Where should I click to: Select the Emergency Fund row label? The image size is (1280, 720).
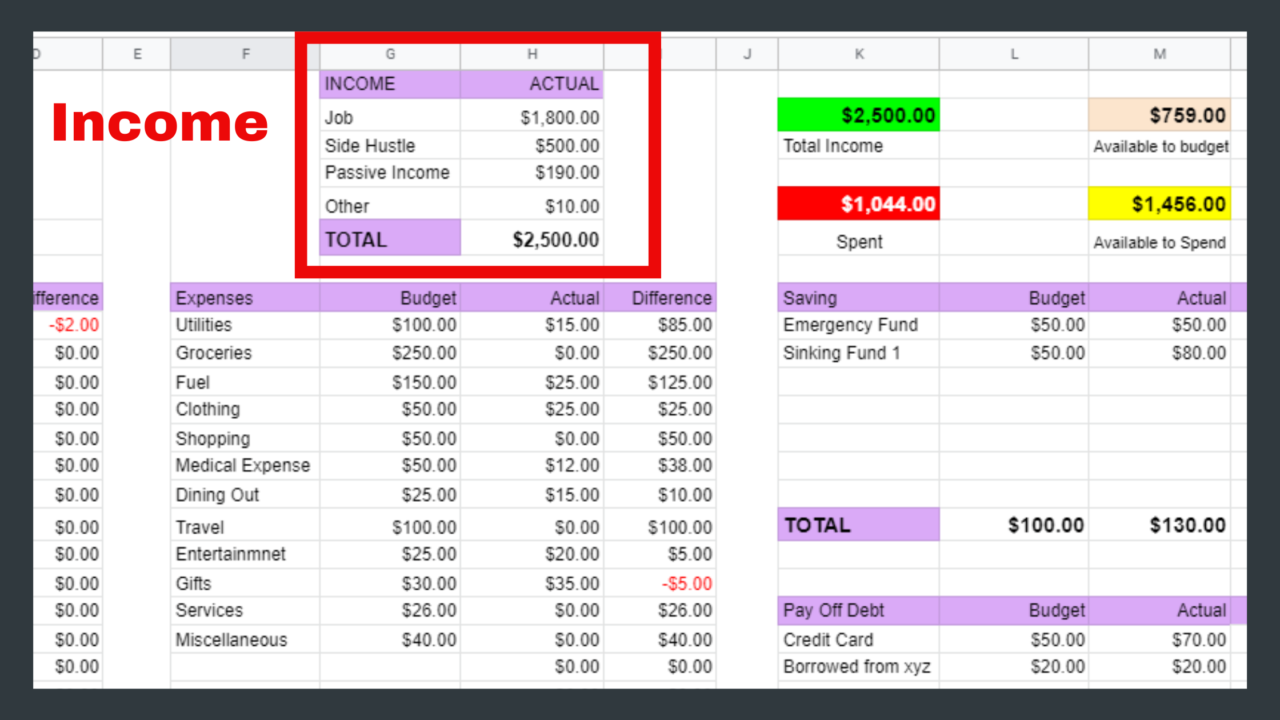coord(858,324)
